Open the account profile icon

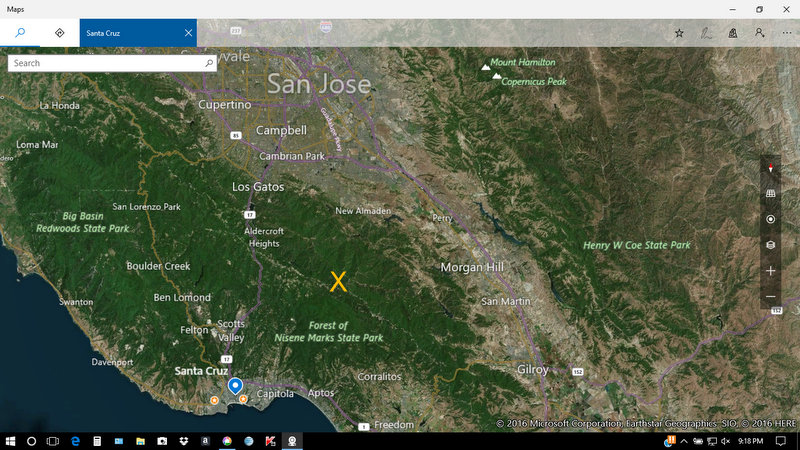[760, 33]
